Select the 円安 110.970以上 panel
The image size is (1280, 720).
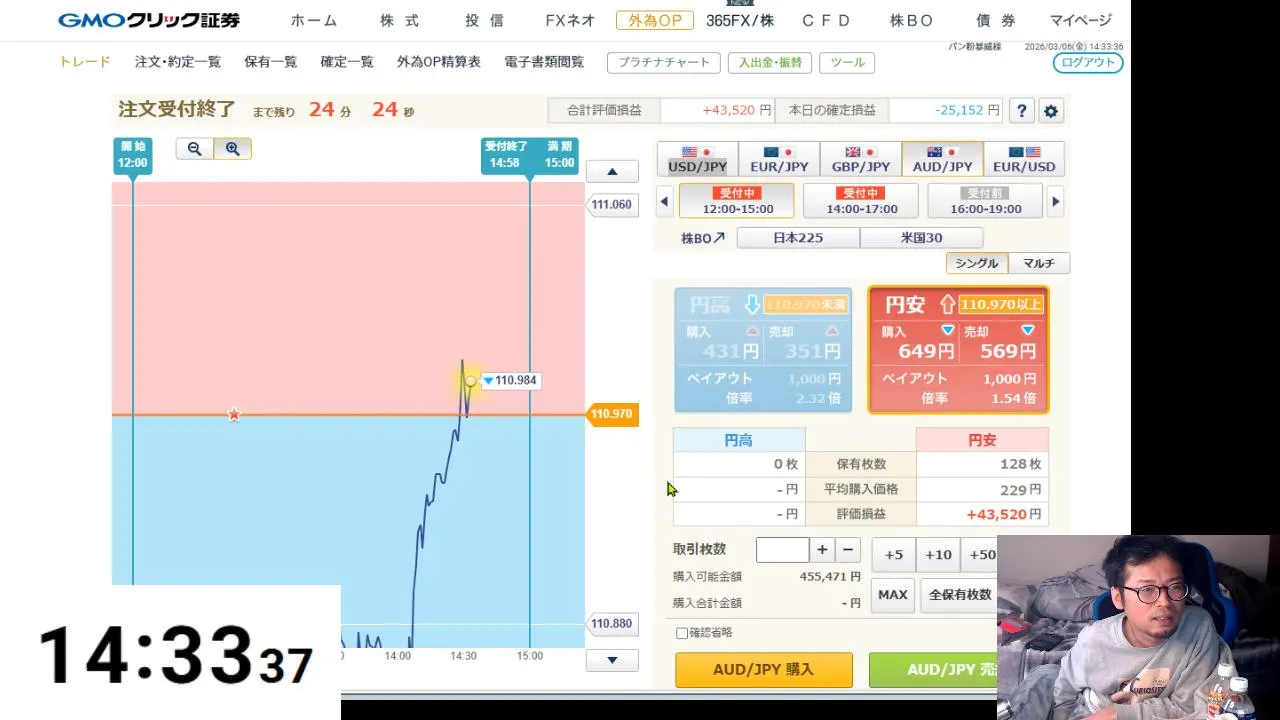point(958,350)
